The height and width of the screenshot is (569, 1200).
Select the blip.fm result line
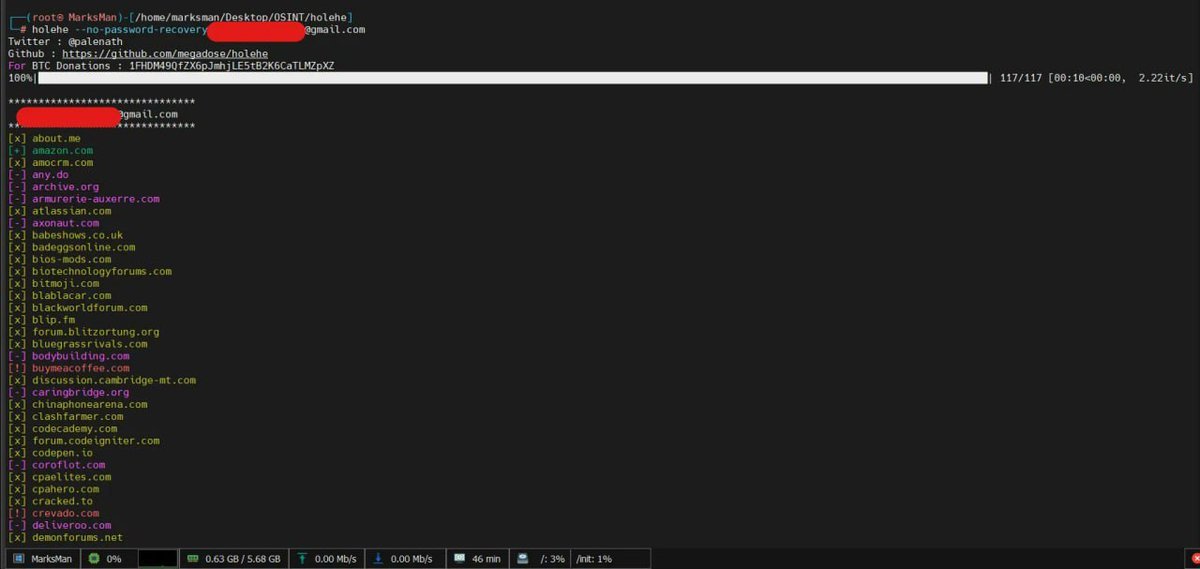pyautogui.click(x=41, y=320)
